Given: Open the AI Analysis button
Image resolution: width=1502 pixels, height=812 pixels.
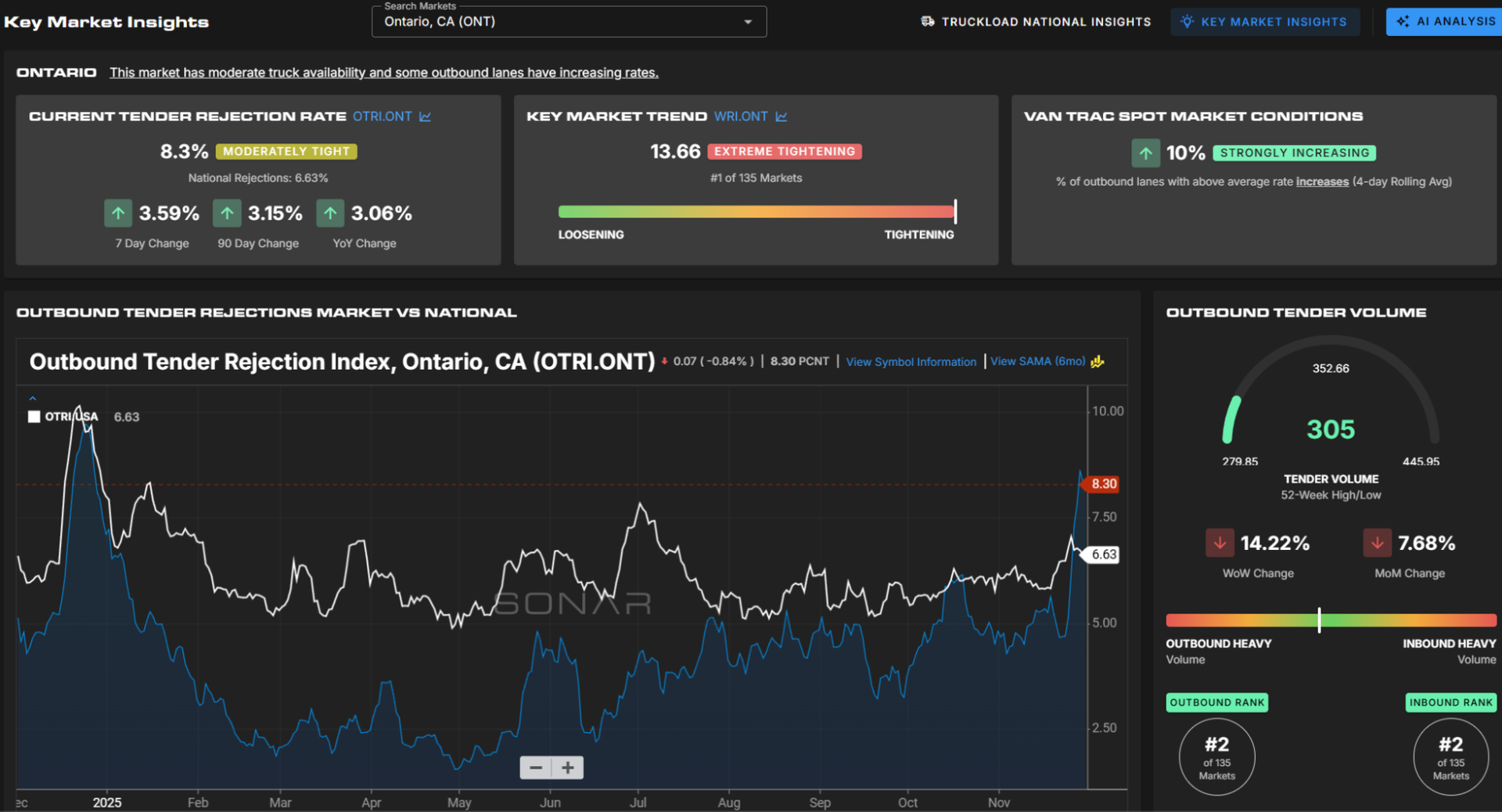Looking at the screenshot, I should coord(1446,22).
